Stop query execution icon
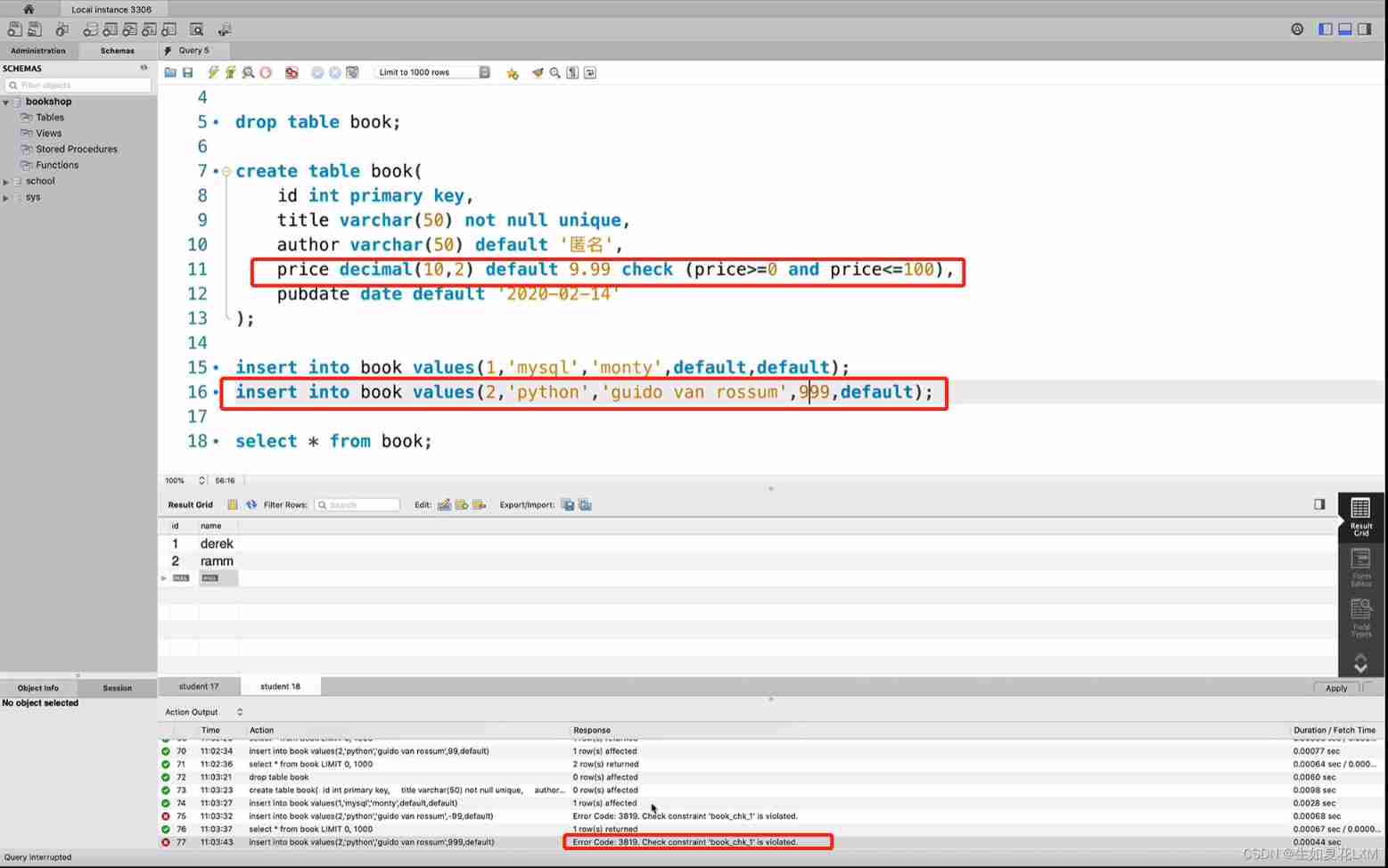Image resolution: width=1388 pixels, height=868 pixels. pos(266,72)
